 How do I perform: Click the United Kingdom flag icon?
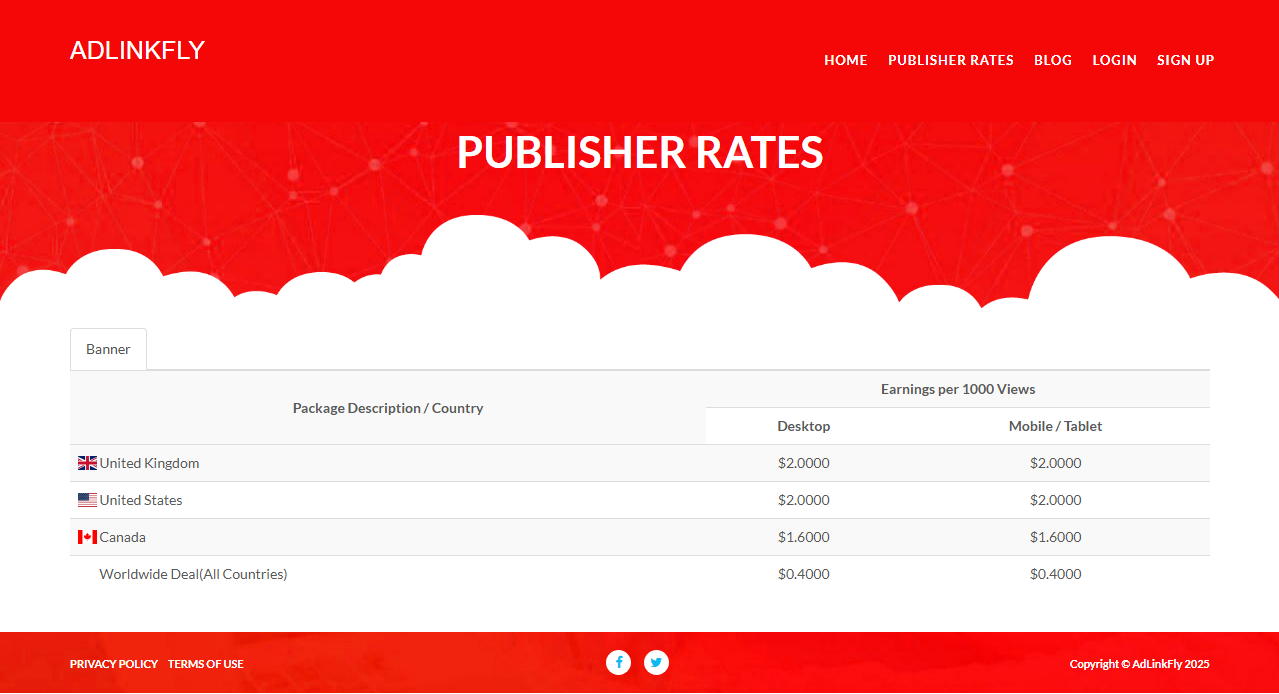[88, 463]
